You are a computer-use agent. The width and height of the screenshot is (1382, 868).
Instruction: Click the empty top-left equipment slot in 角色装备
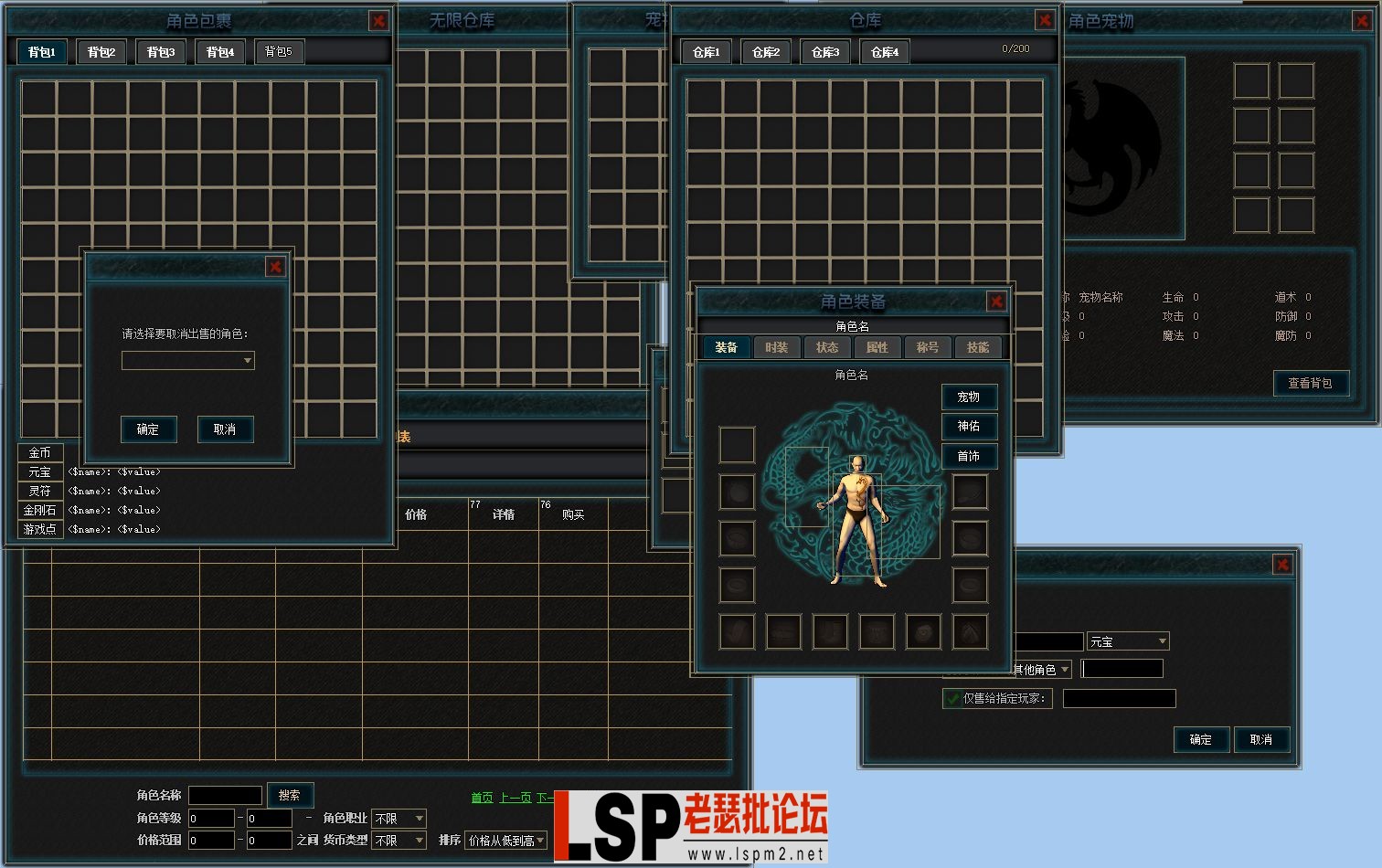[x=737, y=445]
